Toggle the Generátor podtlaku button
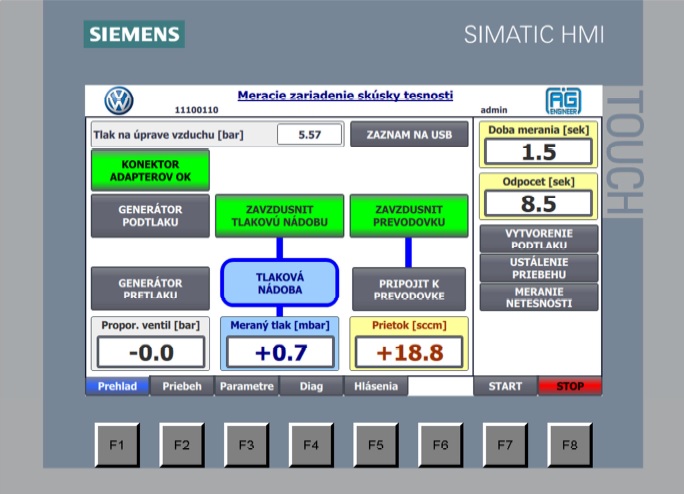The image size is (684, 494). (x=150, y=216)
